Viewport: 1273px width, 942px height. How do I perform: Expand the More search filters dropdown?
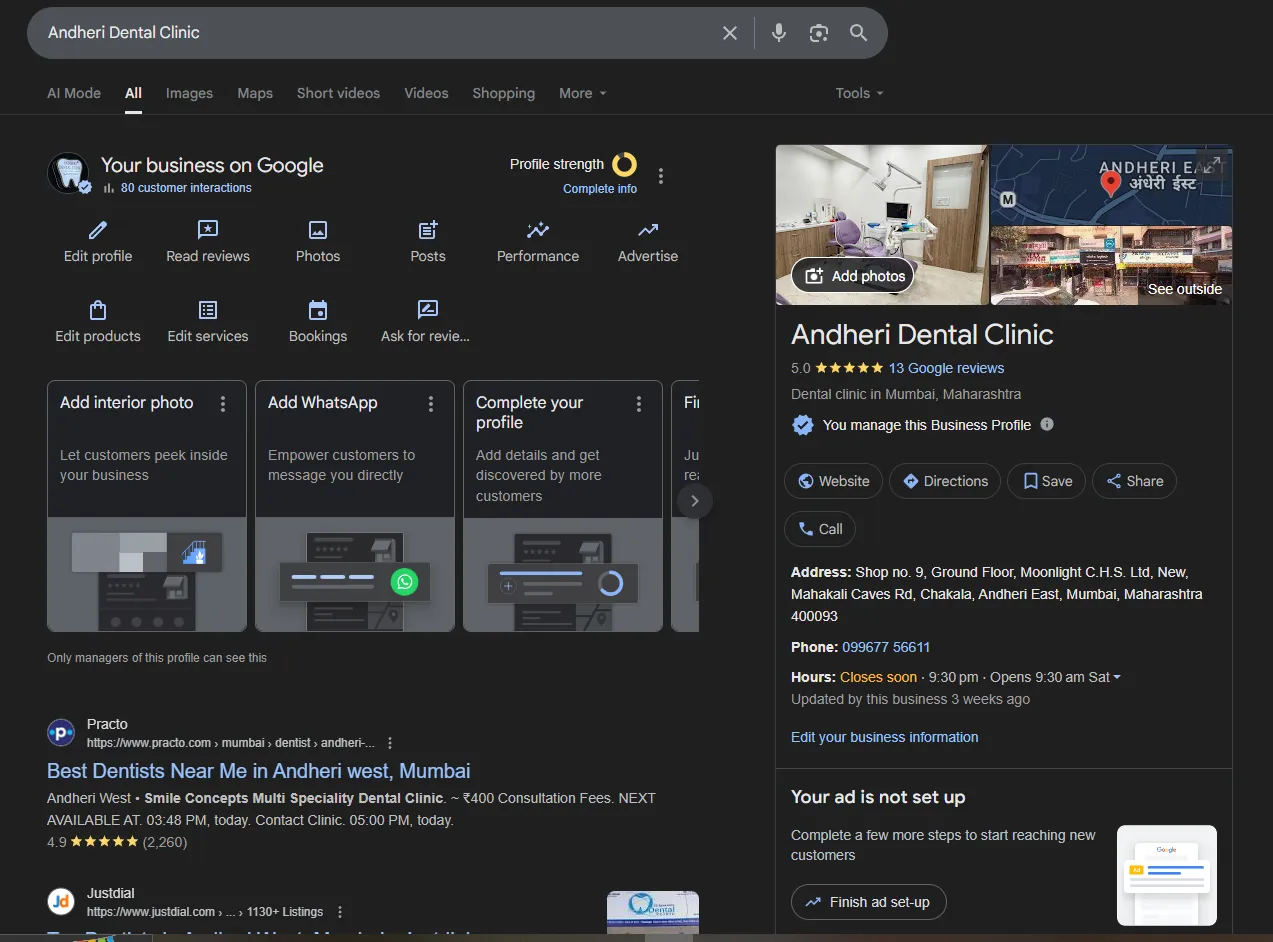tap(582, 93)
